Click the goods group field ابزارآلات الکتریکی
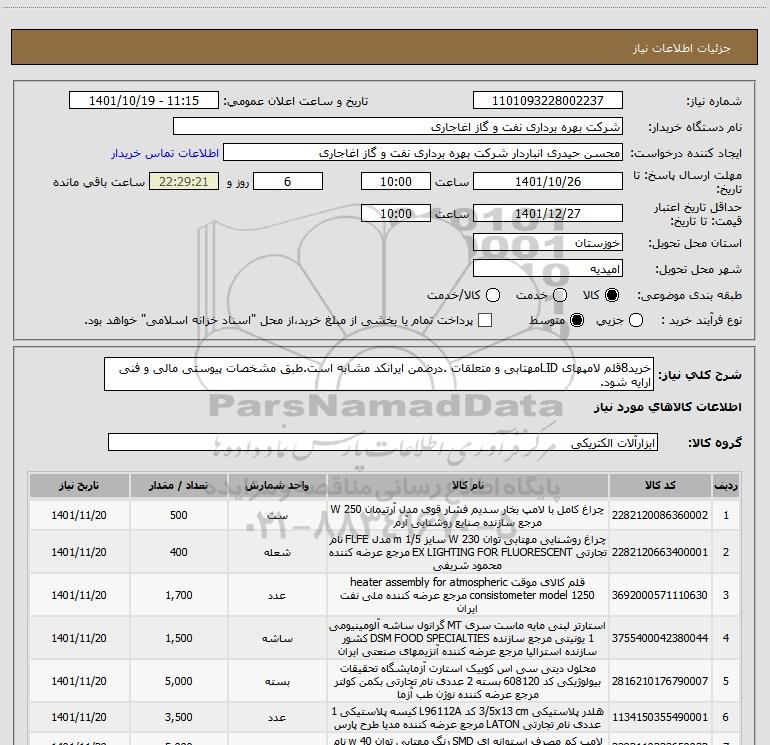770x745 pixels. pos(383,442)
